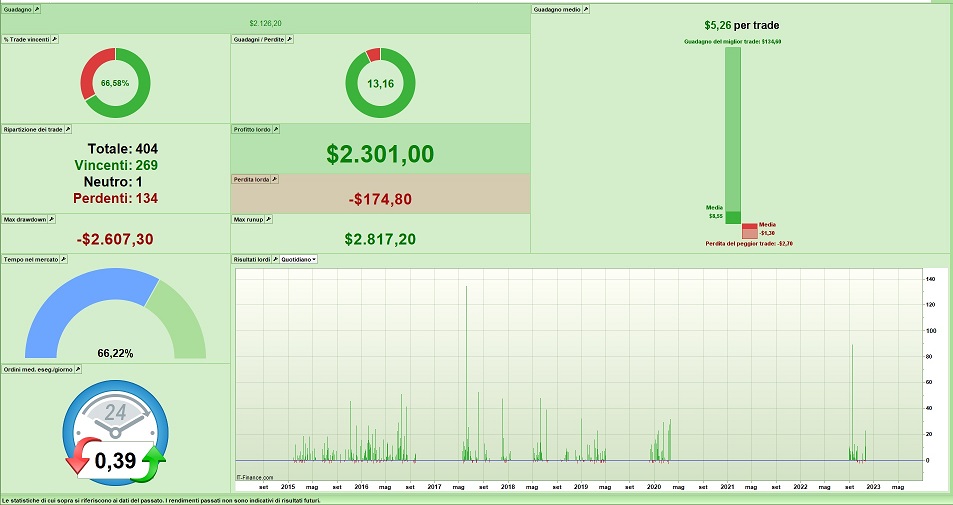Click the late 2022 spike in results chart
This screenshot has height=505, width=953.
tap(852, 402)
